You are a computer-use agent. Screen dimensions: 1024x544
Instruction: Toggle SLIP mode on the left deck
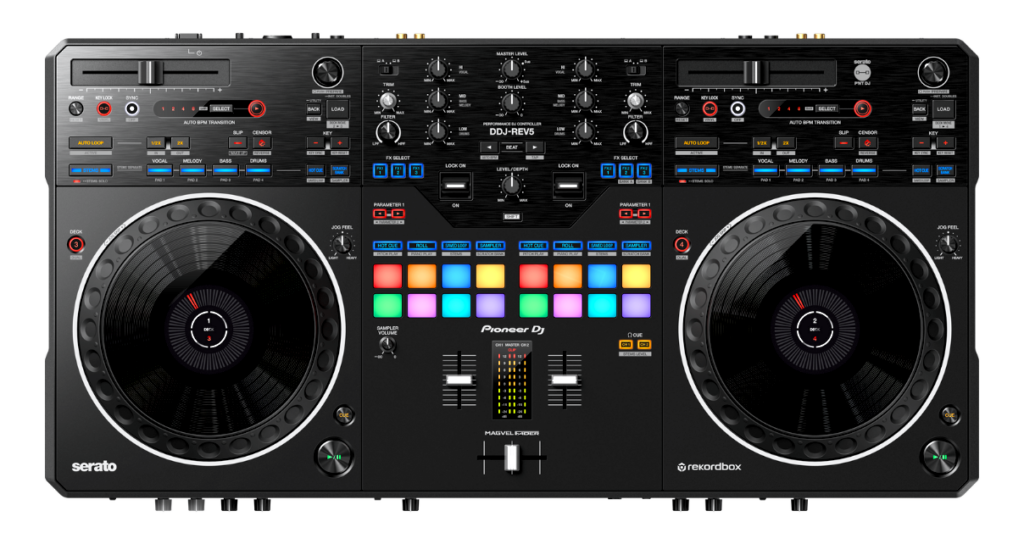click(x=237, y=142)
